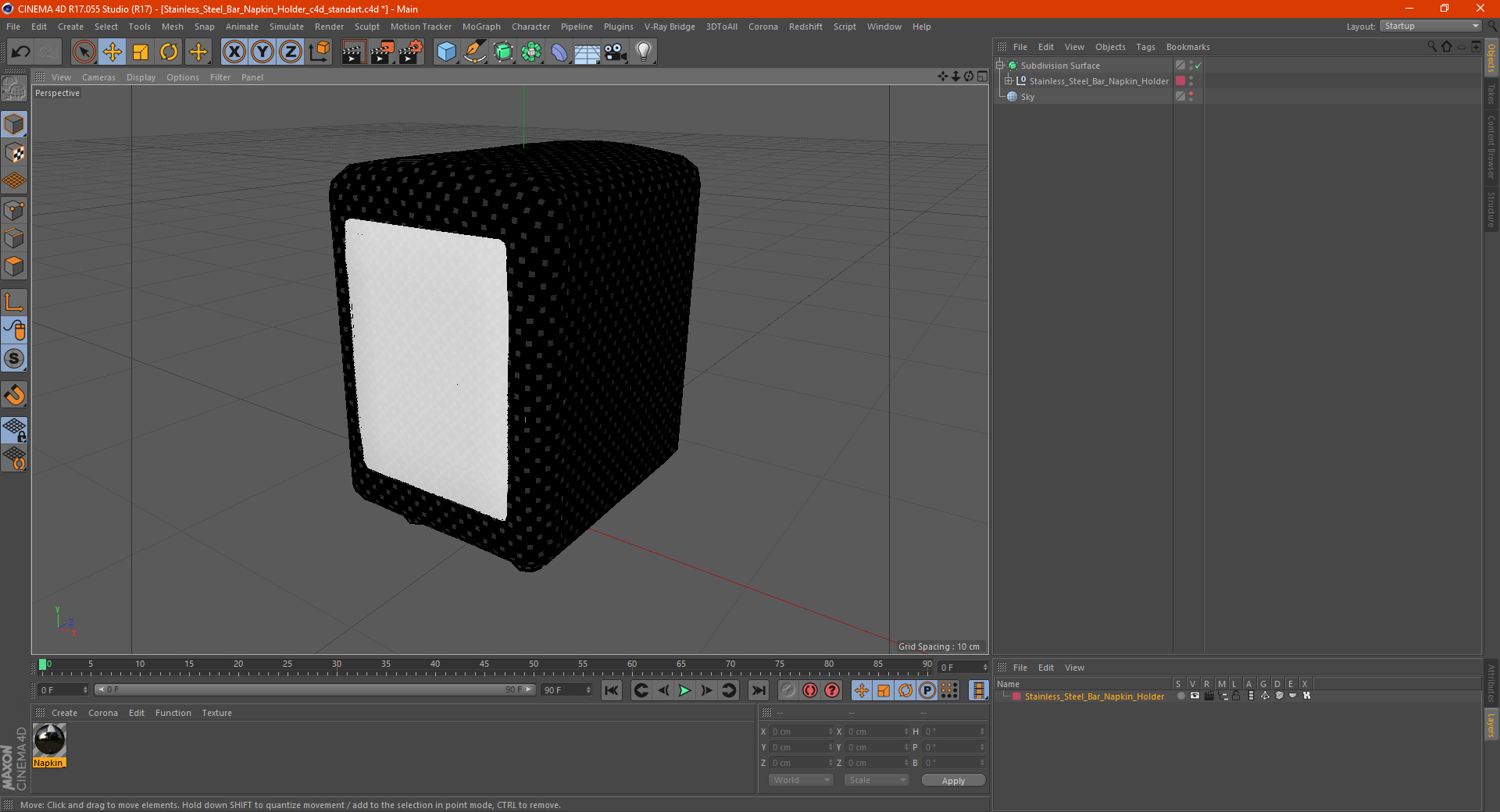
Task: Add a floor environment object
Action: click(x=587, y=52)
